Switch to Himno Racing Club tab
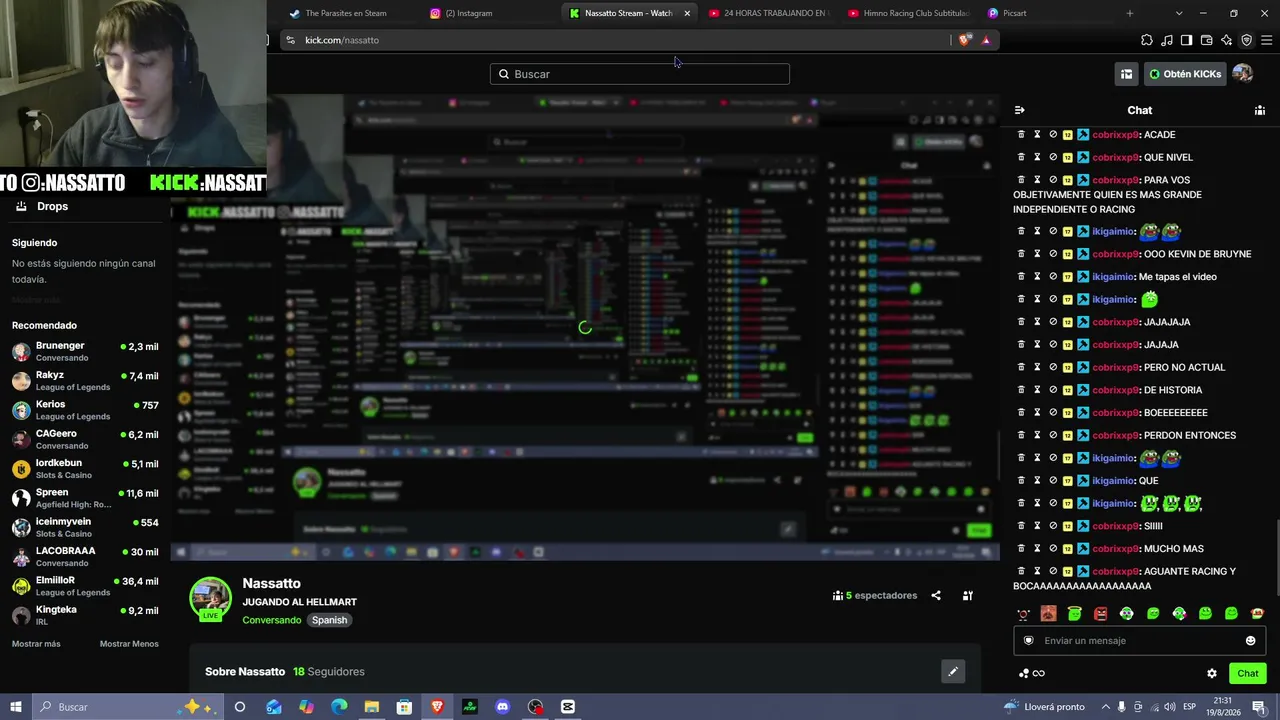The image size is (1280, 720). coord(908,13)
